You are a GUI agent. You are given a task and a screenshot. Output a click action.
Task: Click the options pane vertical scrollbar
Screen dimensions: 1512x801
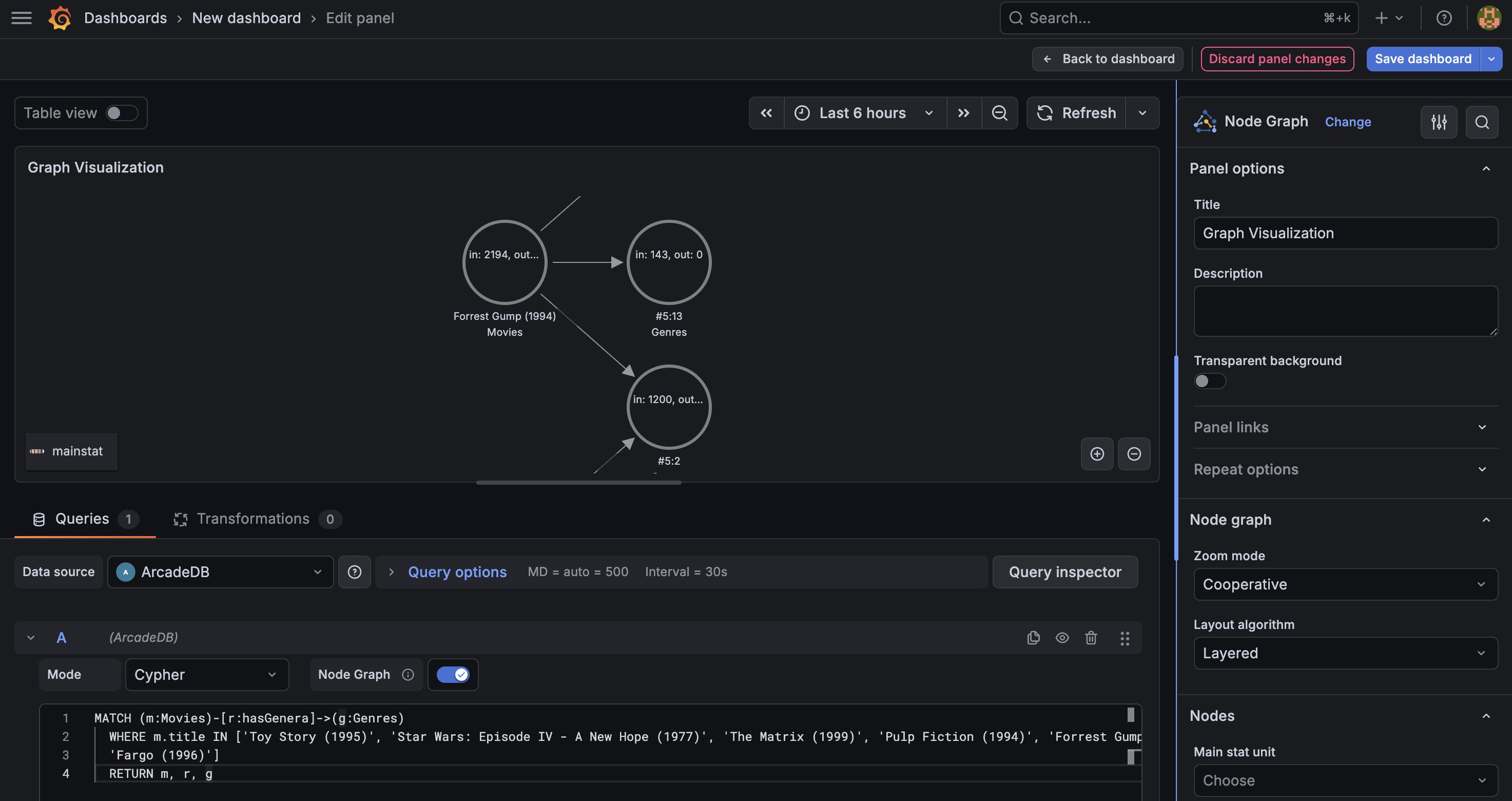(1176, 458)
